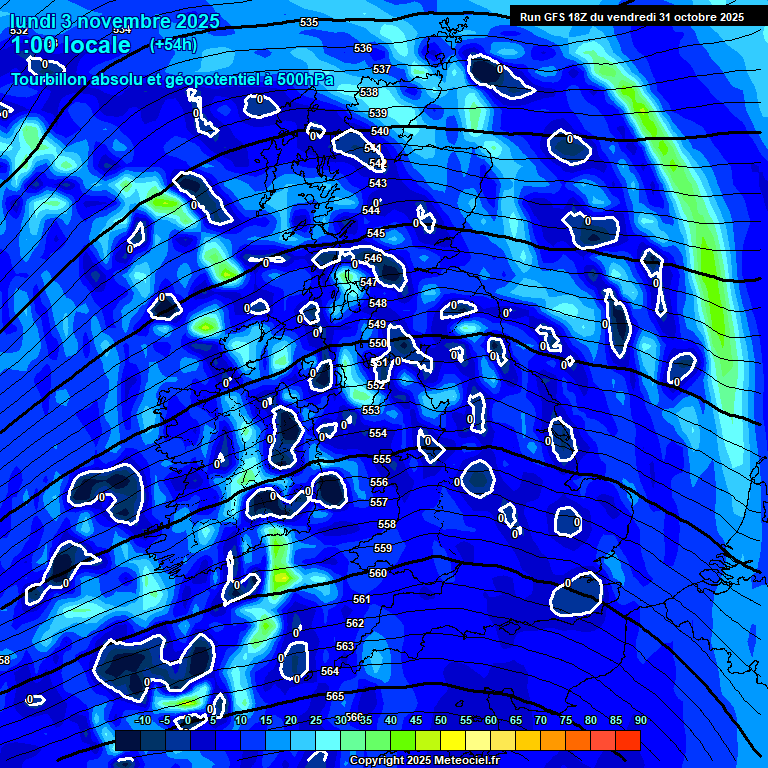Viewport: 768px width, 768px height.
Task: Click the '546' geopotential contour label
Action: point(373,258)
